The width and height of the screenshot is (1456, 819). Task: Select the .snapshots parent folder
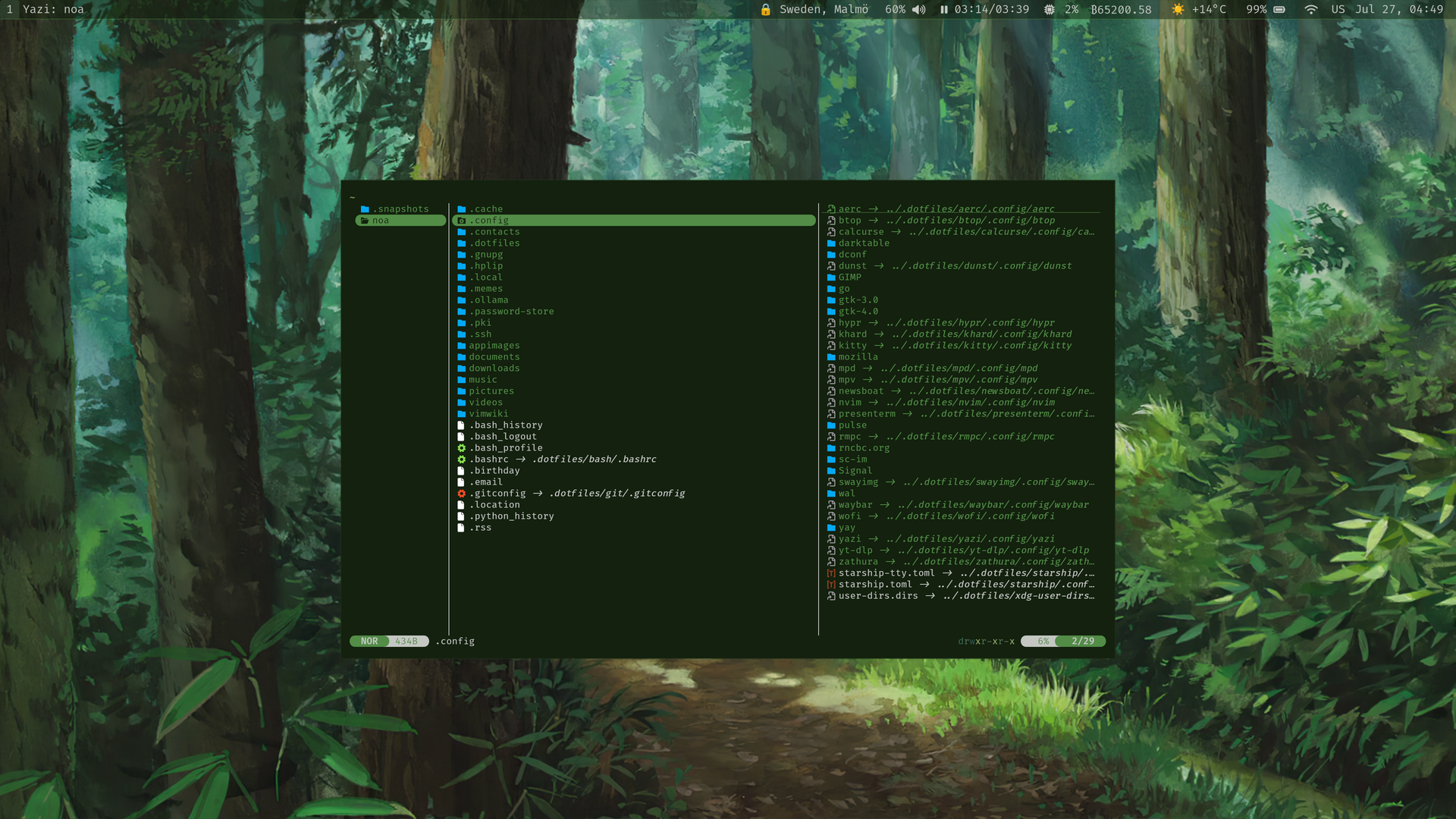pos(400,209)
